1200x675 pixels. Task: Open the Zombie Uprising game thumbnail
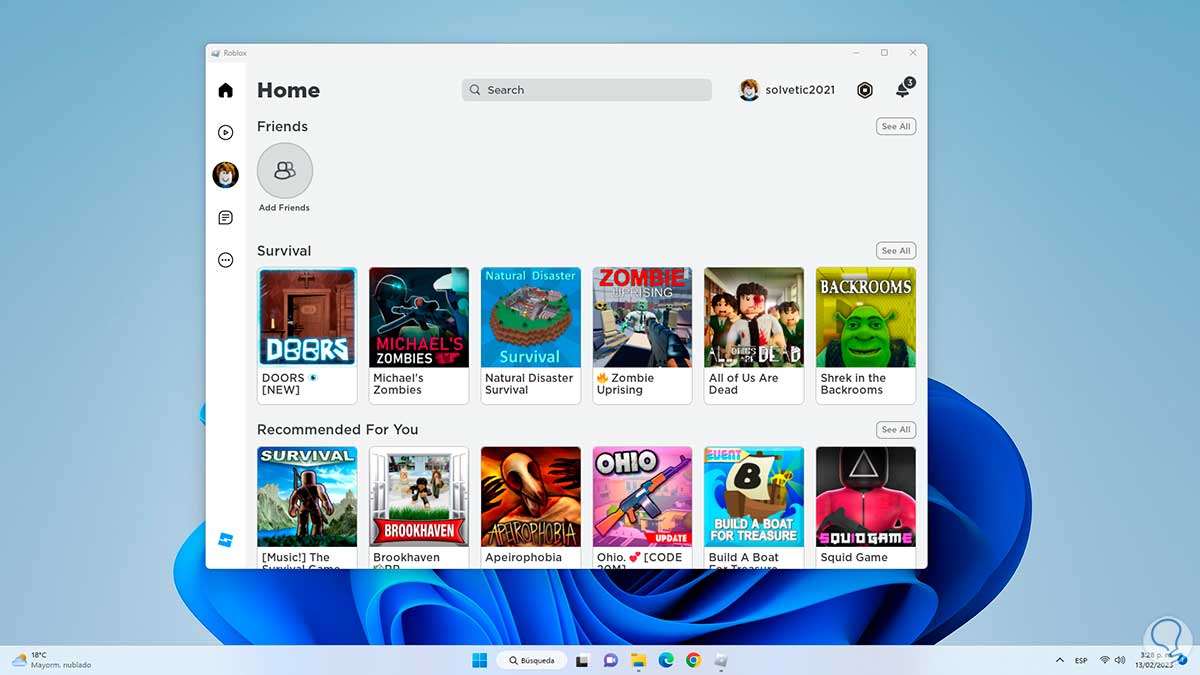[x=642, y=317]
